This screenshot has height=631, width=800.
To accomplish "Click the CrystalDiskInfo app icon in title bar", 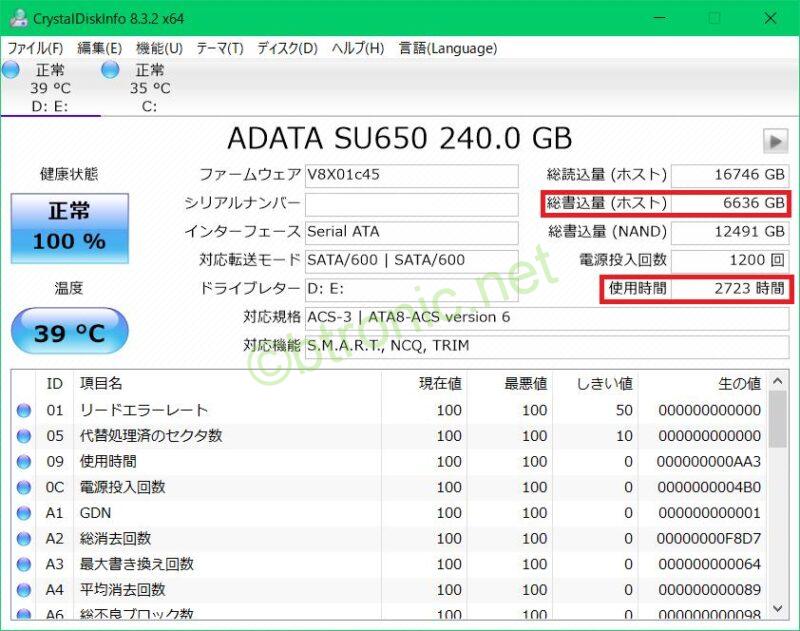I will (x=18, y=18).
